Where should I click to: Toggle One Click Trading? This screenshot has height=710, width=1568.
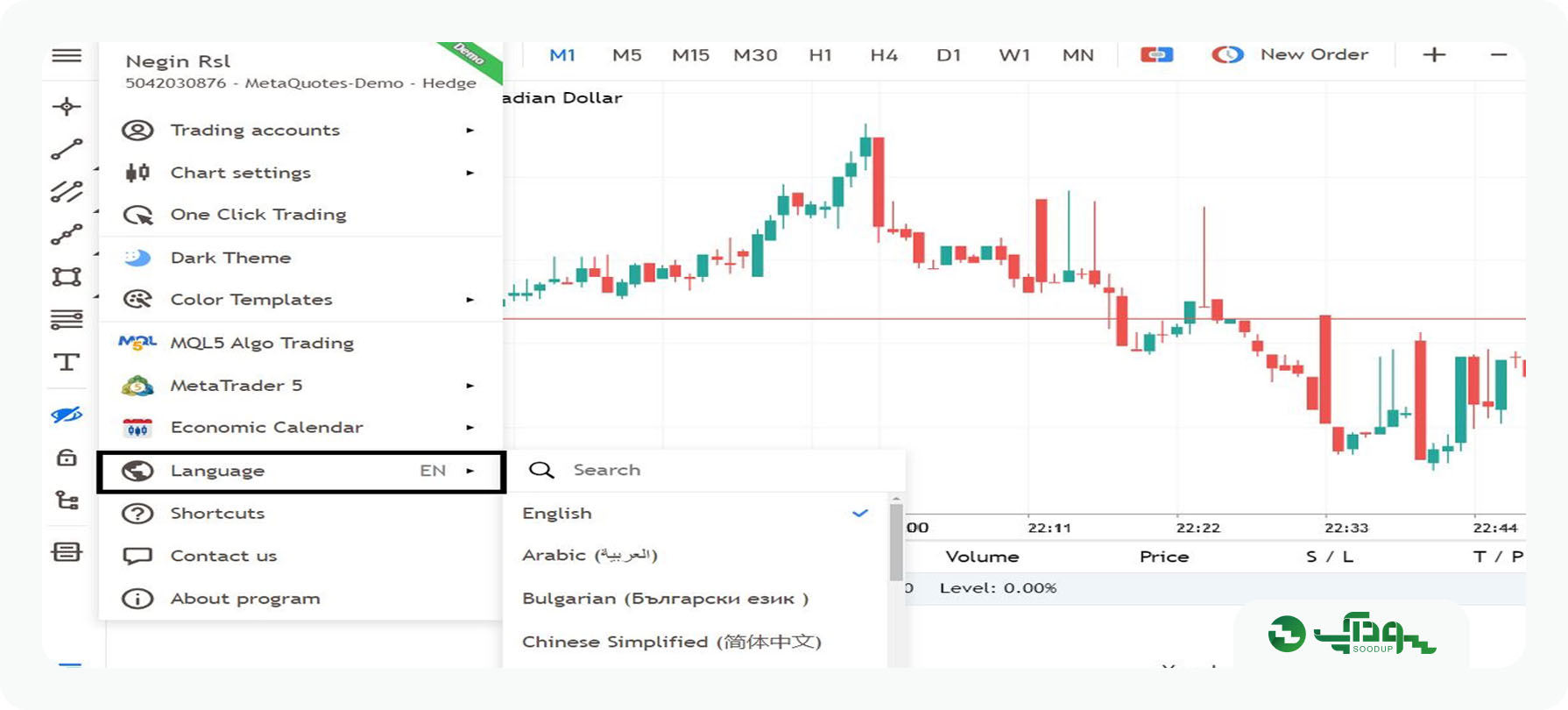pyautogui.click(x=300, y=215)
